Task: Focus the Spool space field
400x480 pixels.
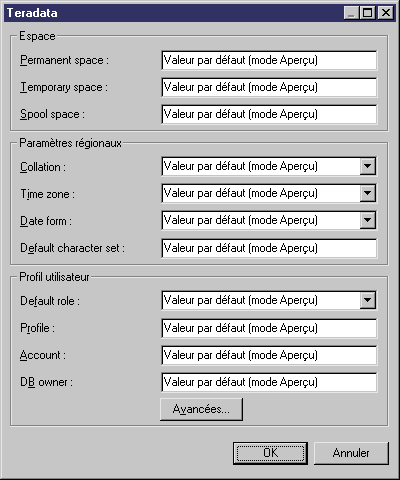Action: click(x=269, y=114)
